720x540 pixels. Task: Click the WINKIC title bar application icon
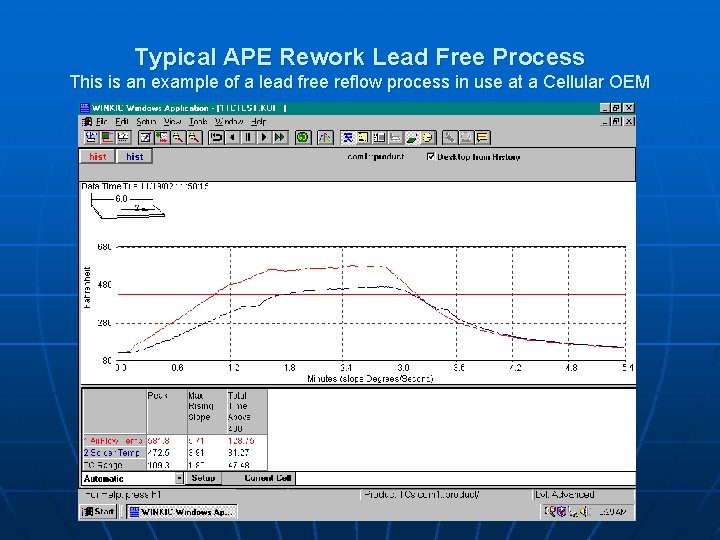[85, 108]
